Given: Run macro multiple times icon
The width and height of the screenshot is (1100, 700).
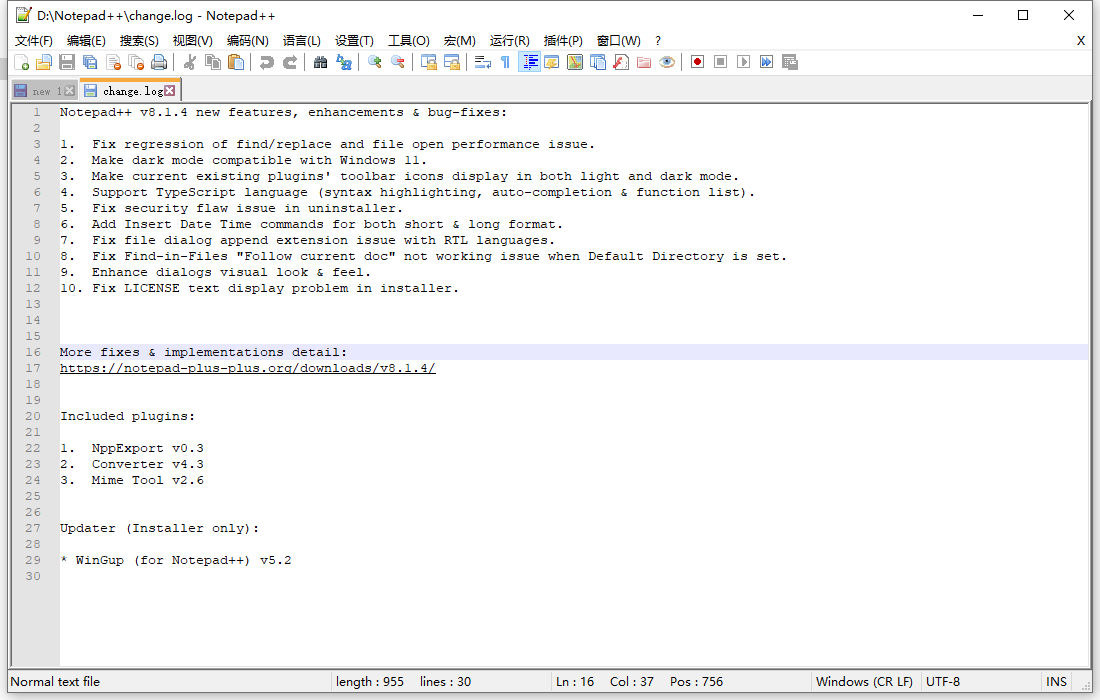Looking at the screenshot, I should [767, 62].
